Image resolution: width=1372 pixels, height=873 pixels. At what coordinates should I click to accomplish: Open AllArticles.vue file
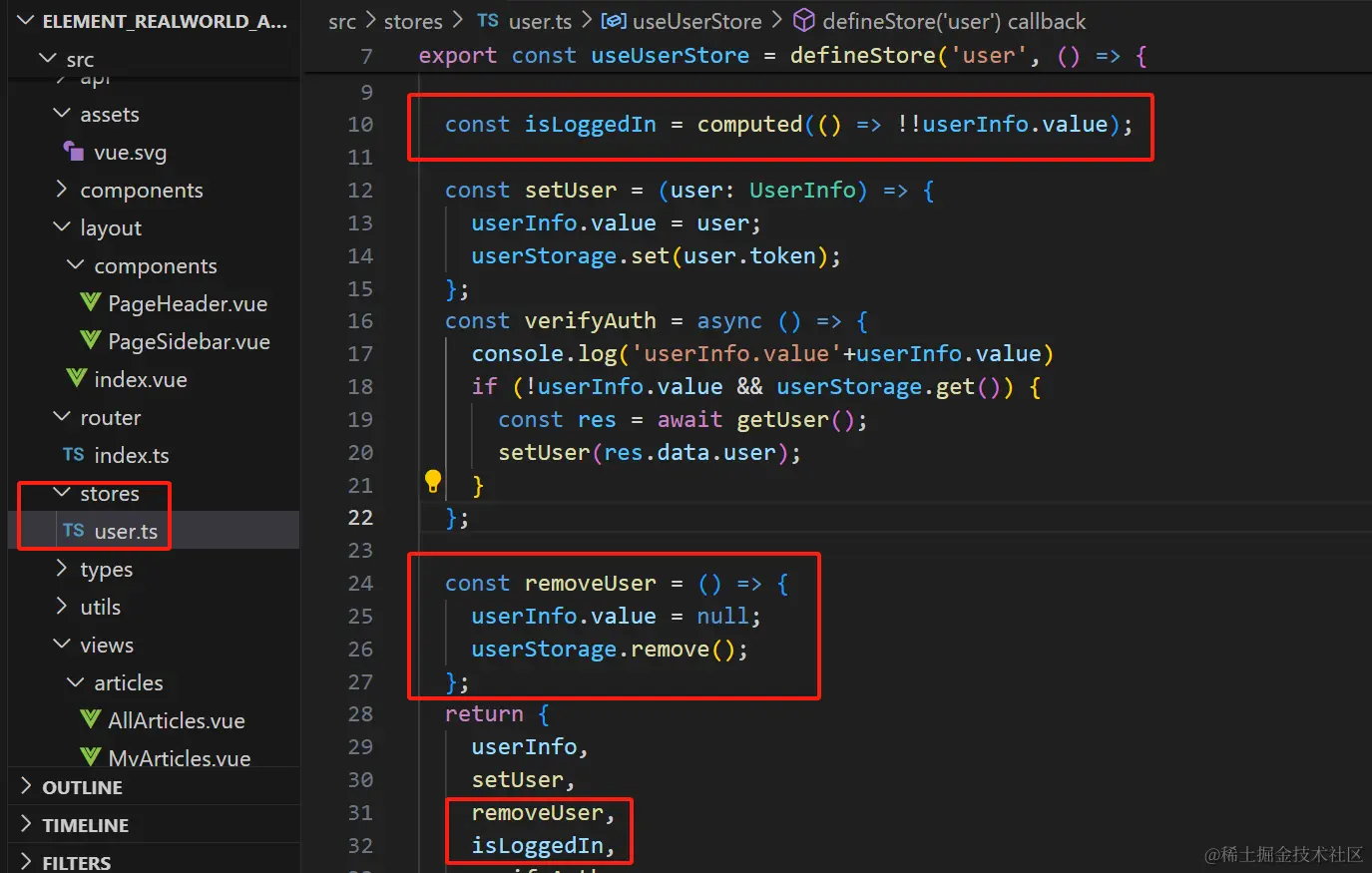(177, 720)
